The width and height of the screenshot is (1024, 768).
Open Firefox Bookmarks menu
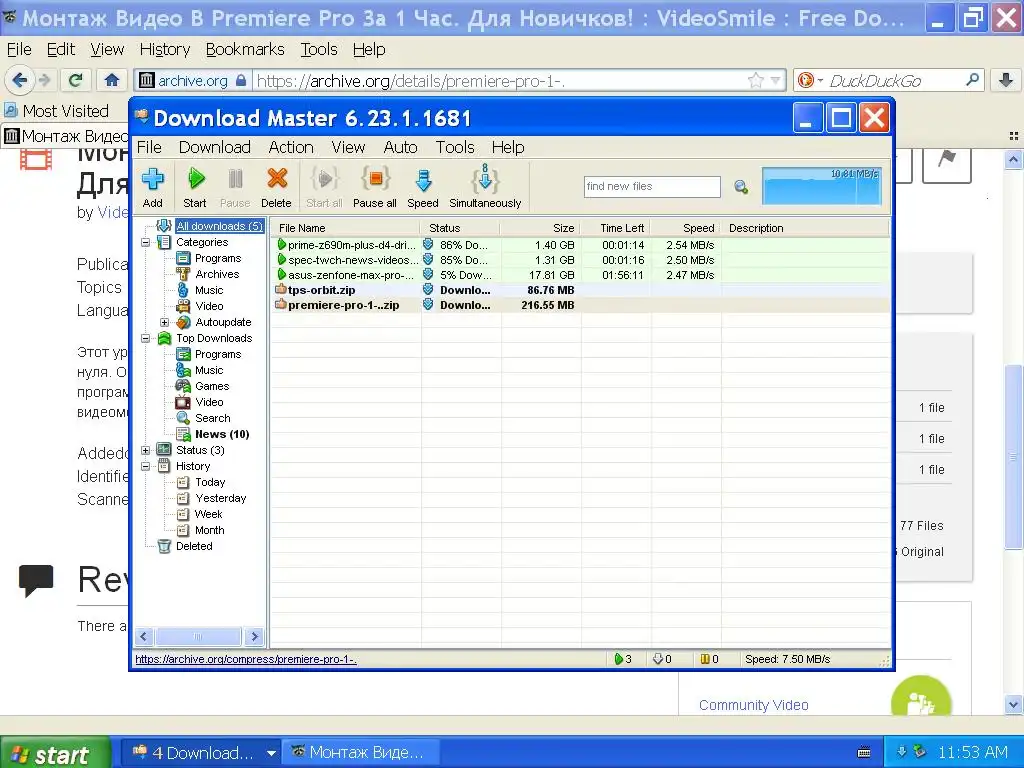(245, 50)
